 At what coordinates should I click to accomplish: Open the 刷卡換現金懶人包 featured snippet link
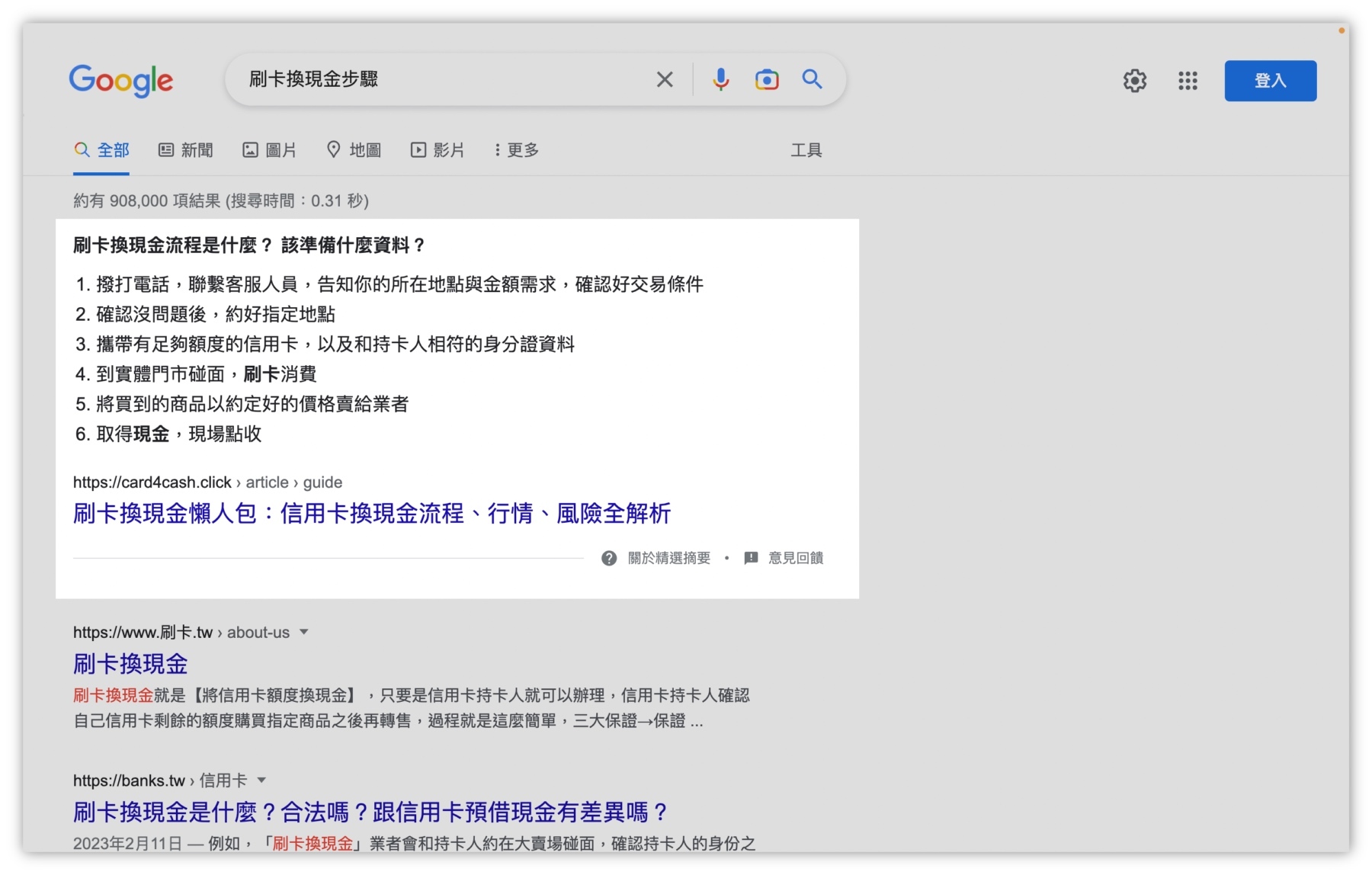371,514
